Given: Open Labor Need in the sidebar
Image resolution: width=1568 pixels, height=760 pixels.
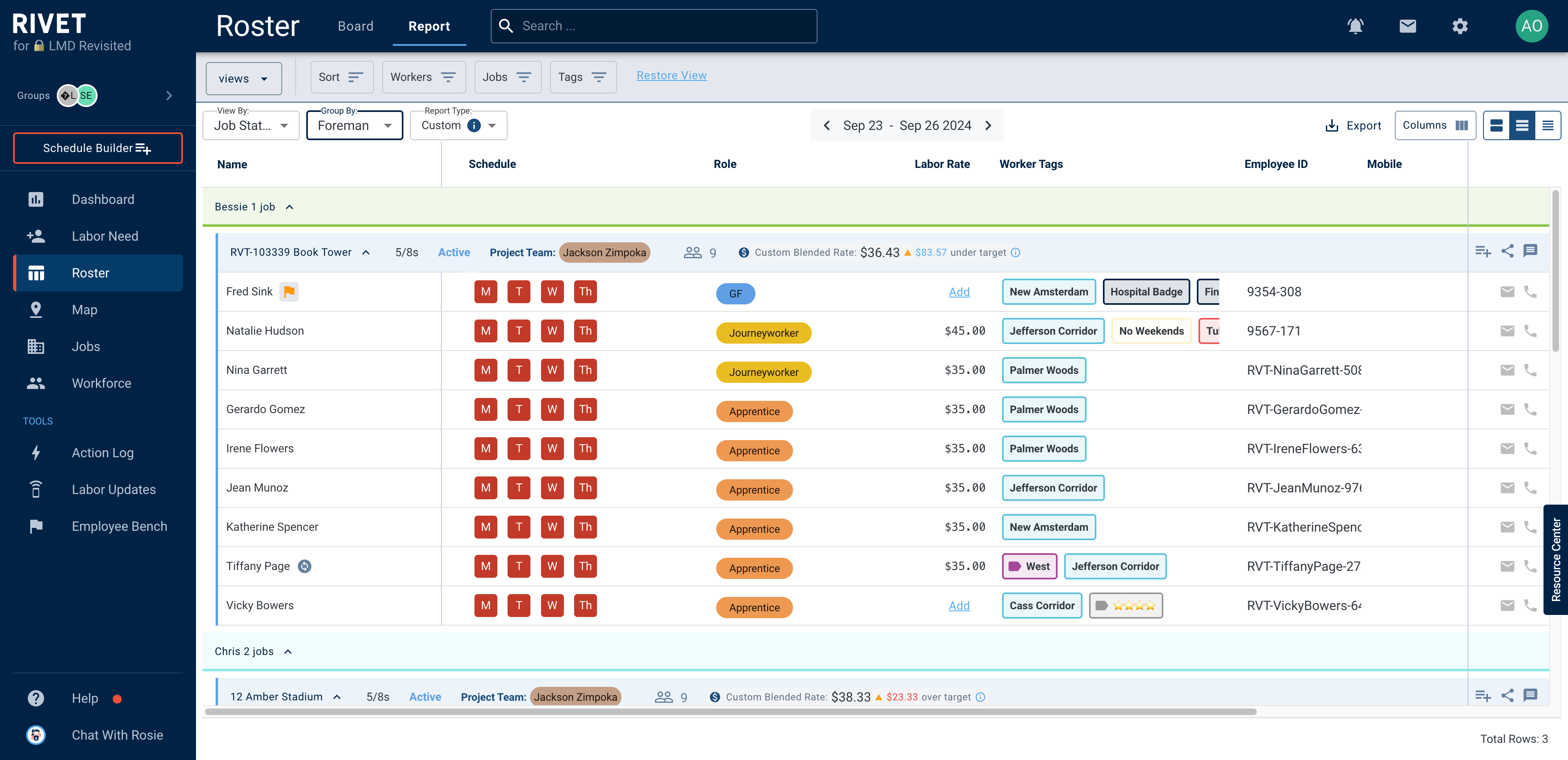Looking at the screenshot, I should pos(98,236).
